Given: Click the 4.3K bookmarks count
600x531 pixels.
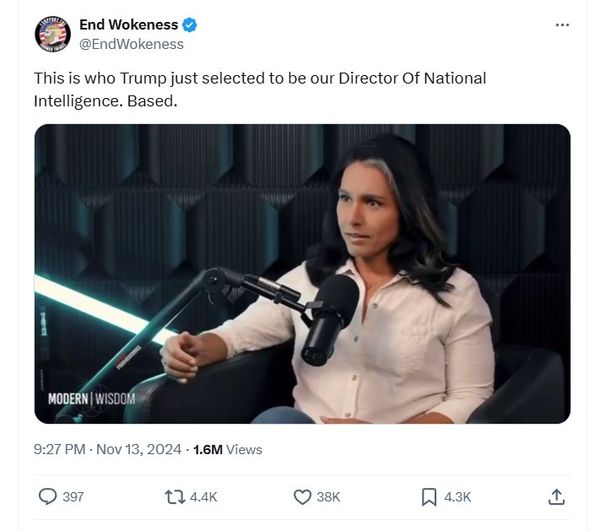Looking at the screenshot, I should 457,497.
